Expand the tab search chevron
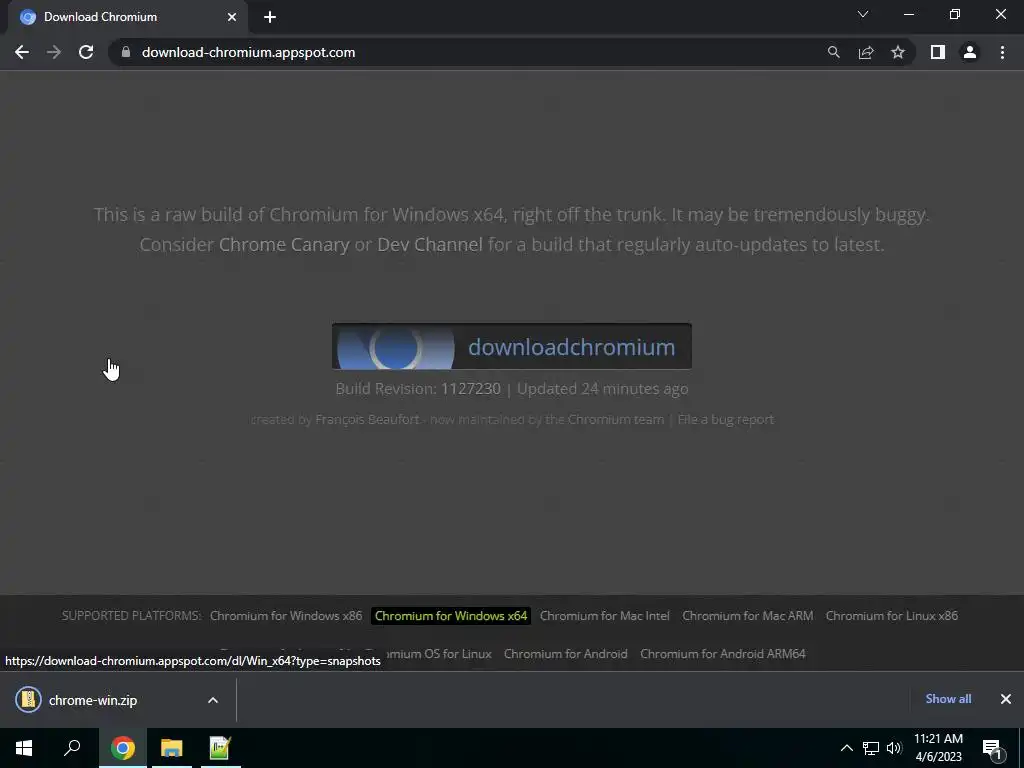1024x768 pixels. [863, 14]
